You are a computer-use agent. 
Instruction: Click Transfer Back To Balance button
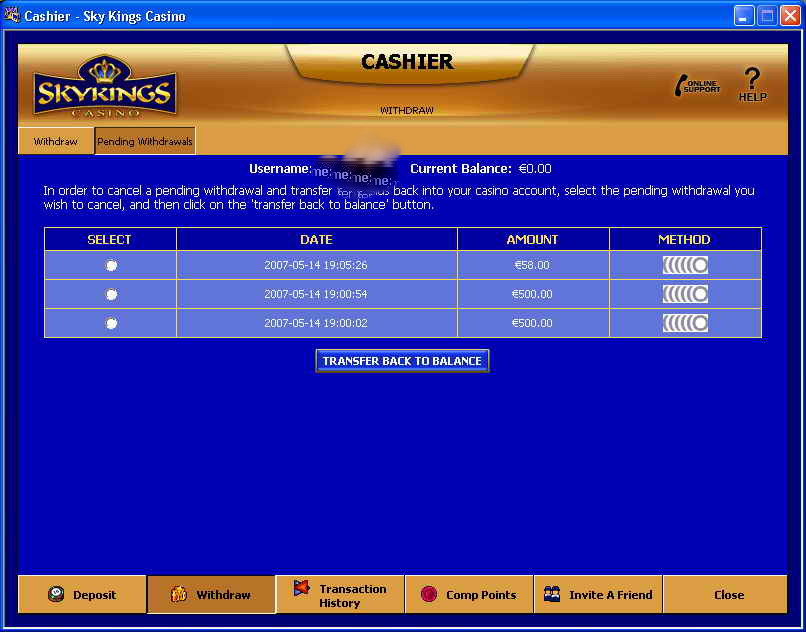tap(402, 361)
